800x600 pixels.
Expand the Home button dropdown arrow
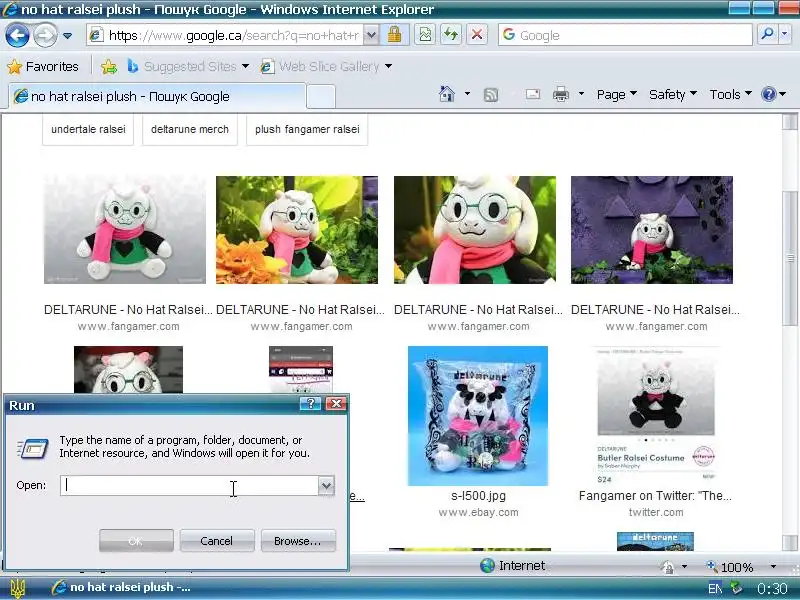click(x=467, y=94)
